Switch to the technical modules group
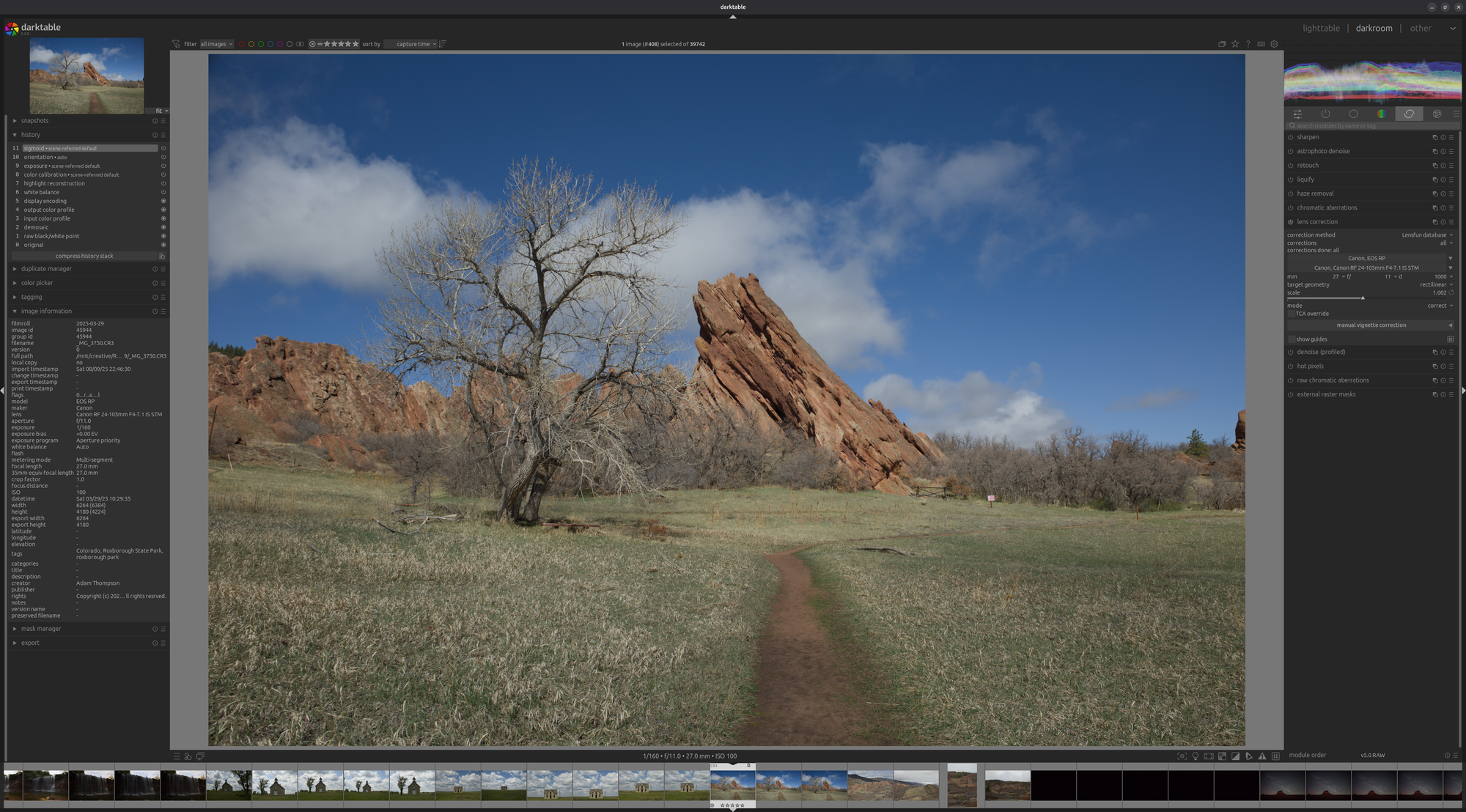1466x812 pixels. click(1354, 114)
